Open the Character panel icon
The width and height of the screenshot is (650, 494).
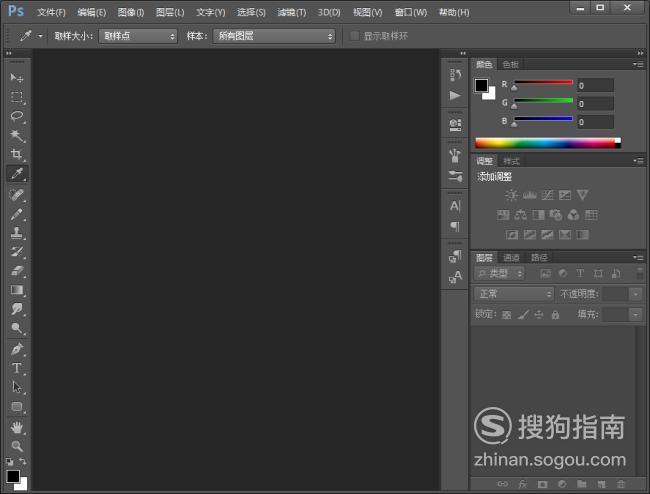coord(455,206)
